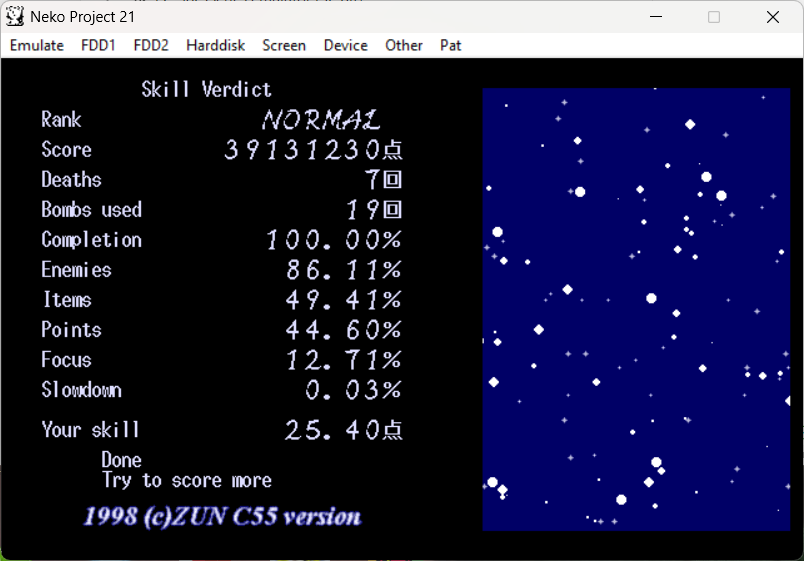Click the Deaths label

[x=71, y=180]
